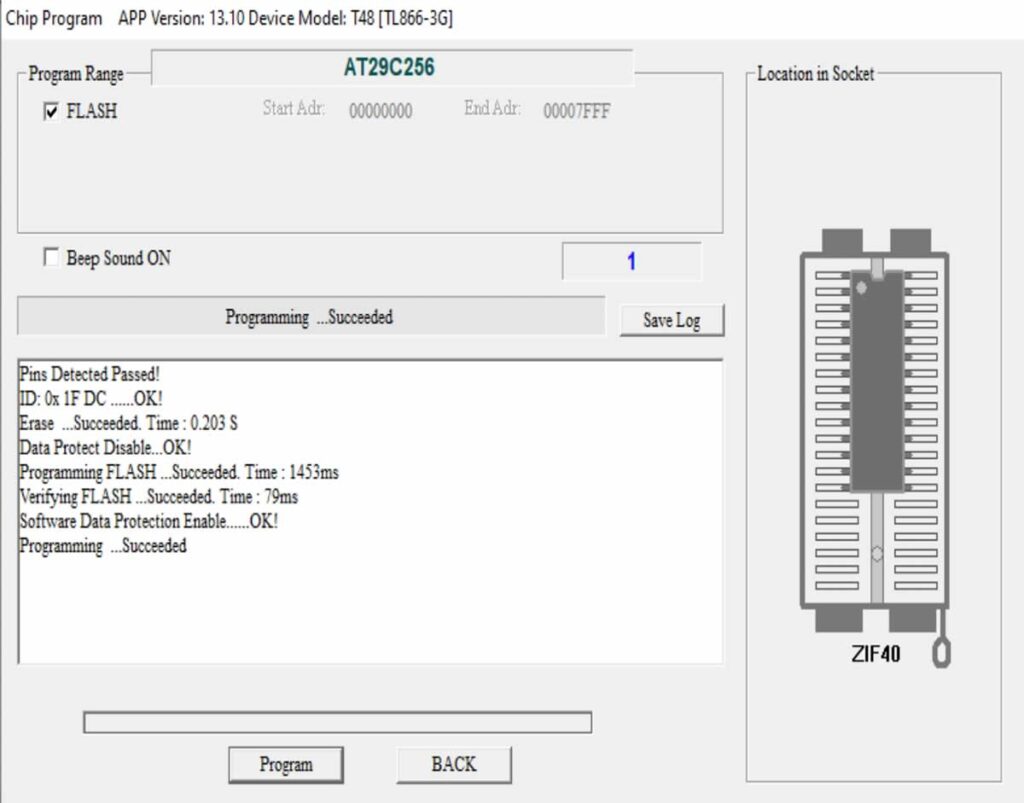The width and height of the screenshot is (1024, 803).
Task: Select the 'Verifying FLASH' log line
Action: 158,497
